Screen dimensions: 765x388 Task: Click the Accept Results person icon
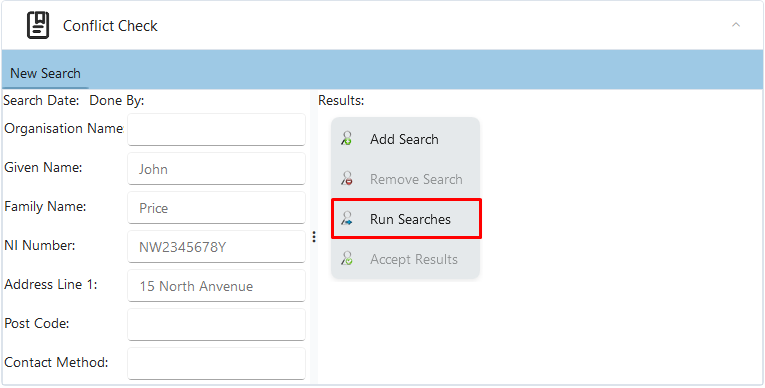[346, 259]
